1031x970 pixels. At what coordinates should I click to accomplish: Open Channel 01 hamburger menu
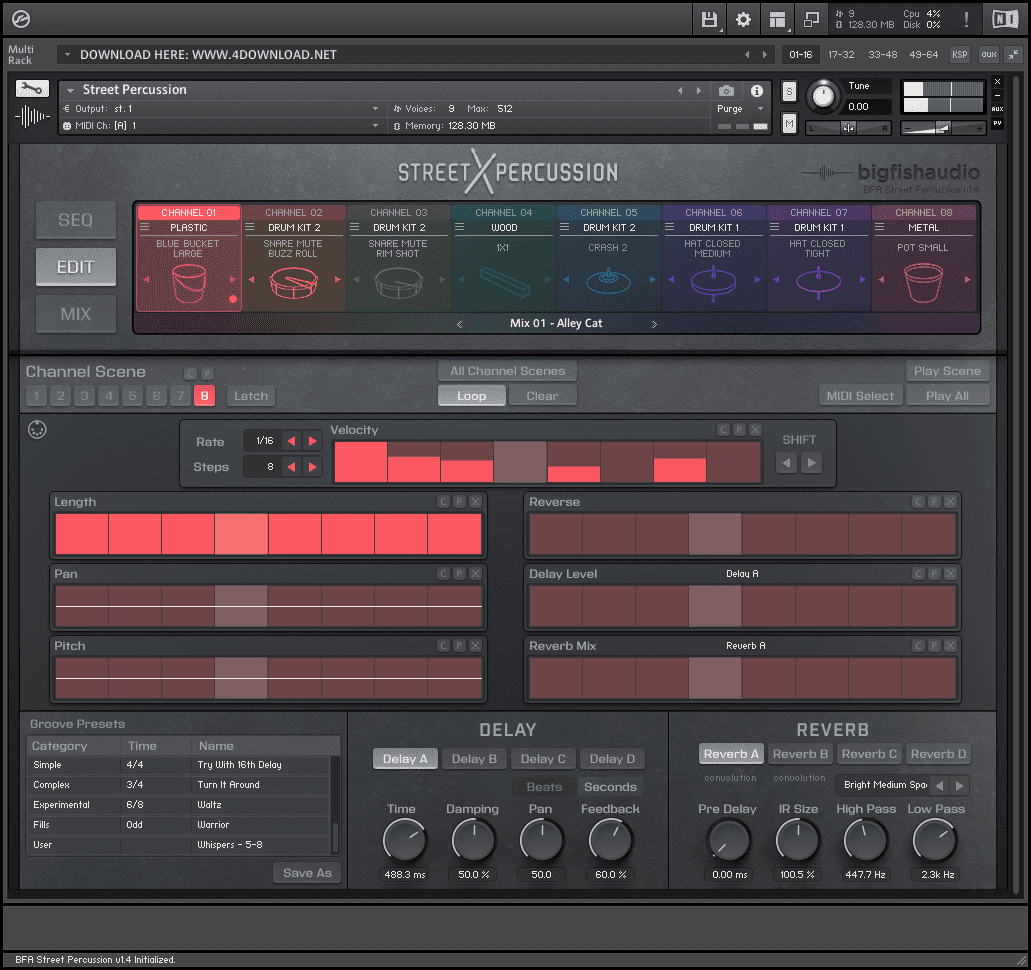tap(145, 227)
